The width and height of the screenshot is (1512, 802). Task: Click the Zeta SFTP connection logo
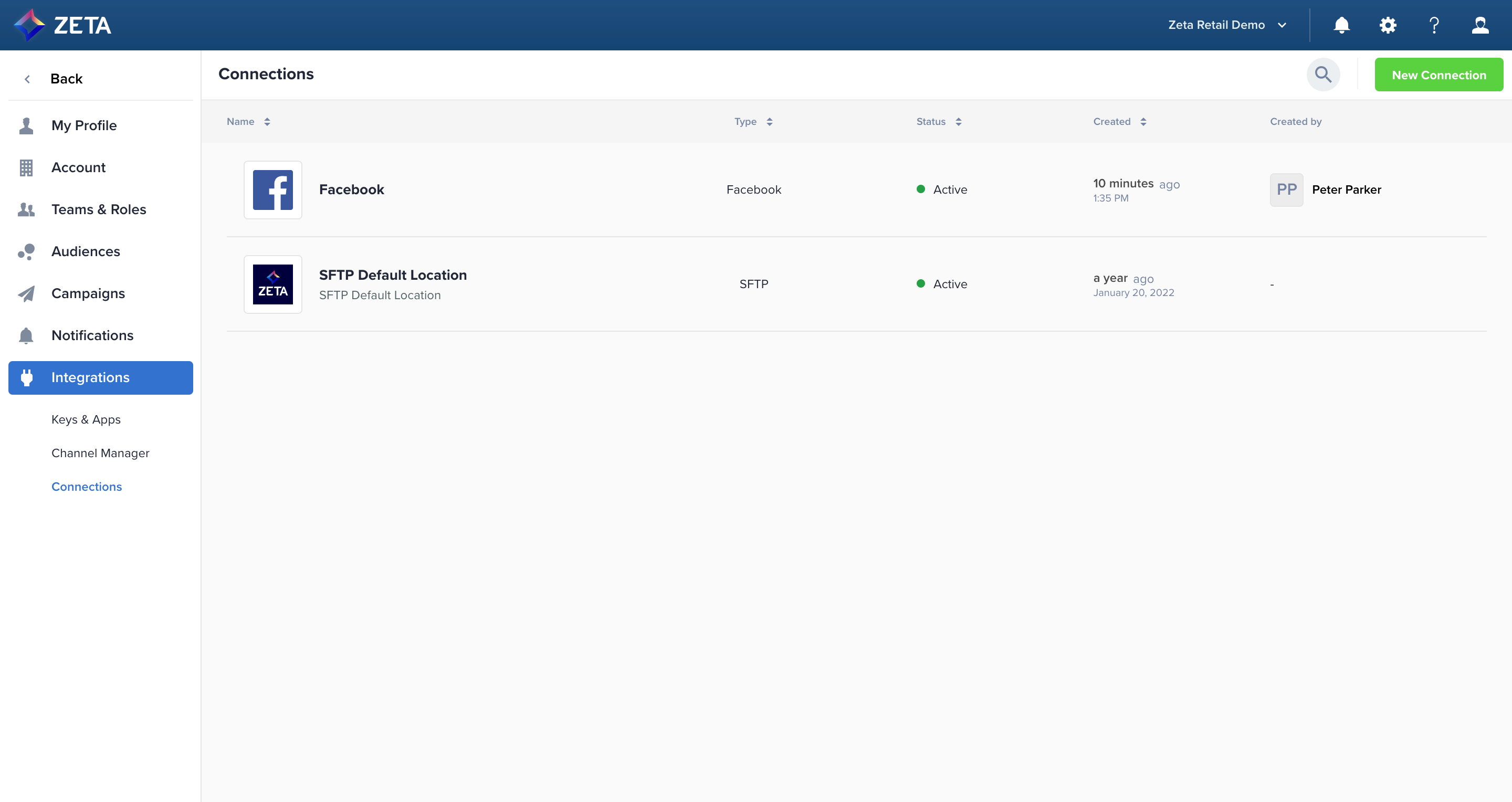pyautogui.click(x=273, y=284)
